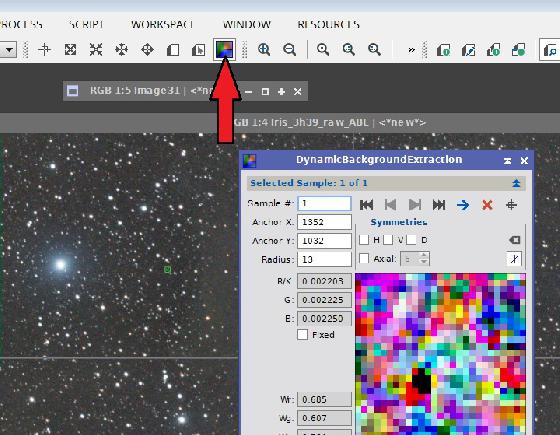Click the G value 0.002225 field

[325, 300]
